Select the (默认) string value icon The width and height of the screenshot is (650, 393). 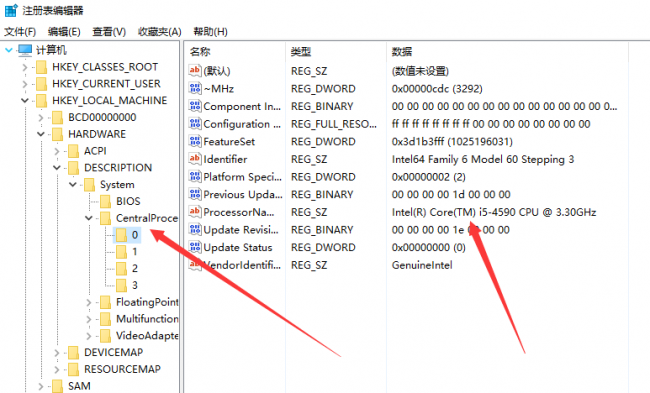pyautogui.click(x=195, y=70)
